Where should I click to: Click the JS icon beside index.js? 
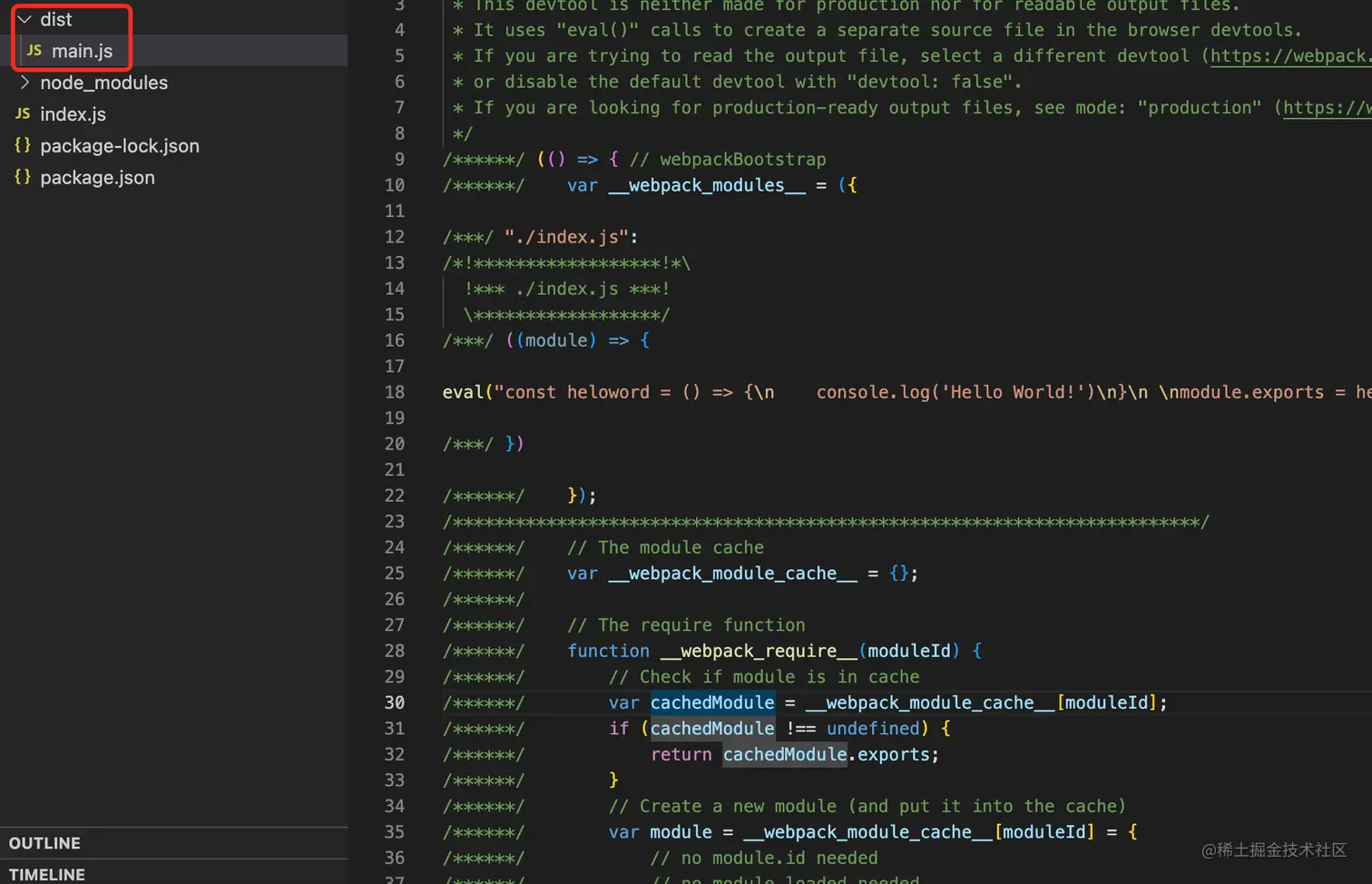click(x=23, y=114)
